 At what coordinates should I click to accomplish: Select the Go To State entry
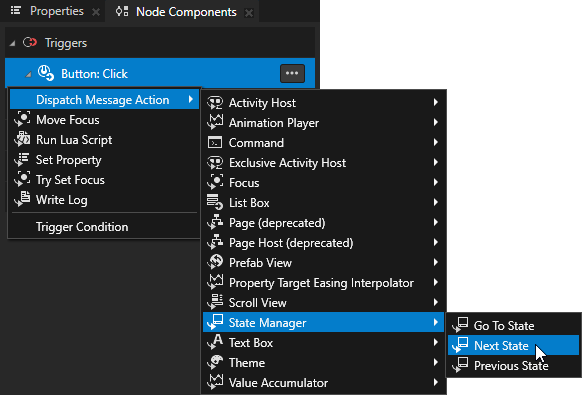[513, 326]
